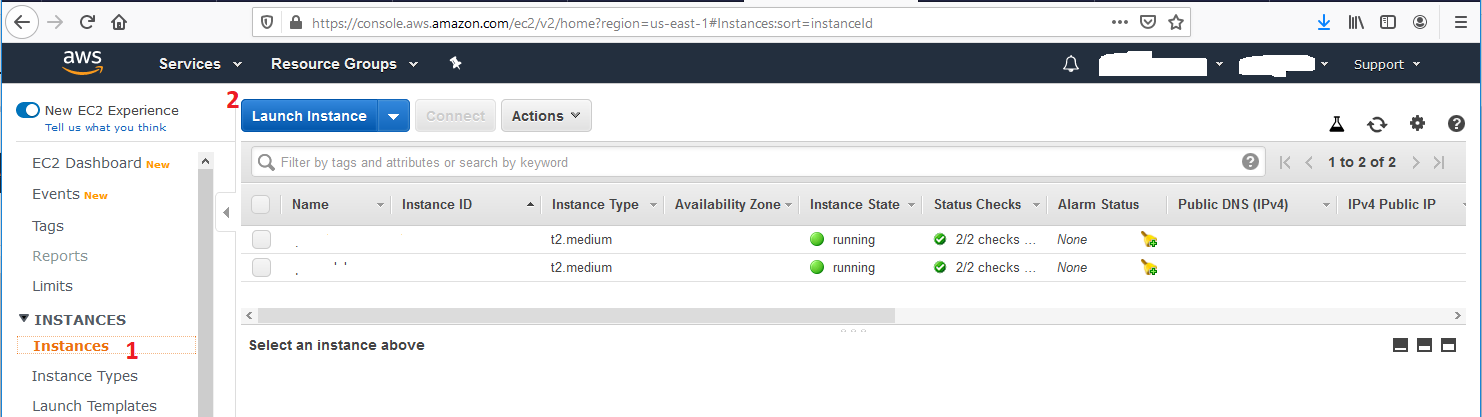The image size is (1482, 417).
Task: Open the AWS notifications bell
Action: [x=1071, y=64]
